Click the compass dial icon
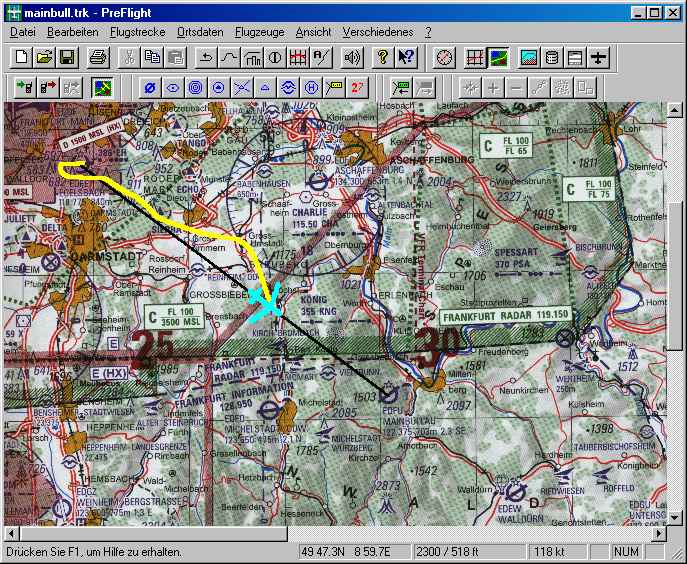 [444, 57]
